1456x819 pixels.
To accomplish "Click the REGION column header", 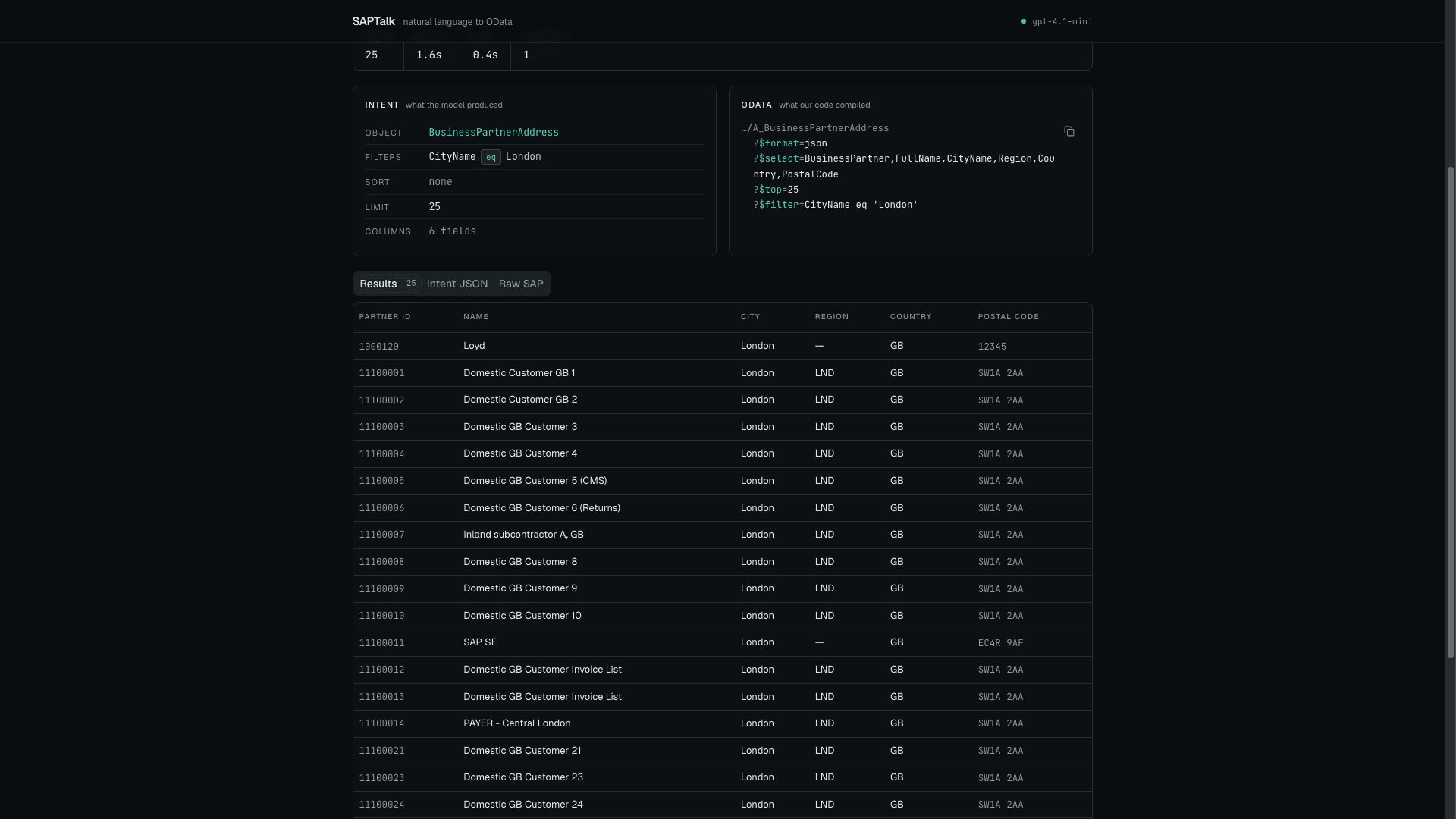I will 832,317.
